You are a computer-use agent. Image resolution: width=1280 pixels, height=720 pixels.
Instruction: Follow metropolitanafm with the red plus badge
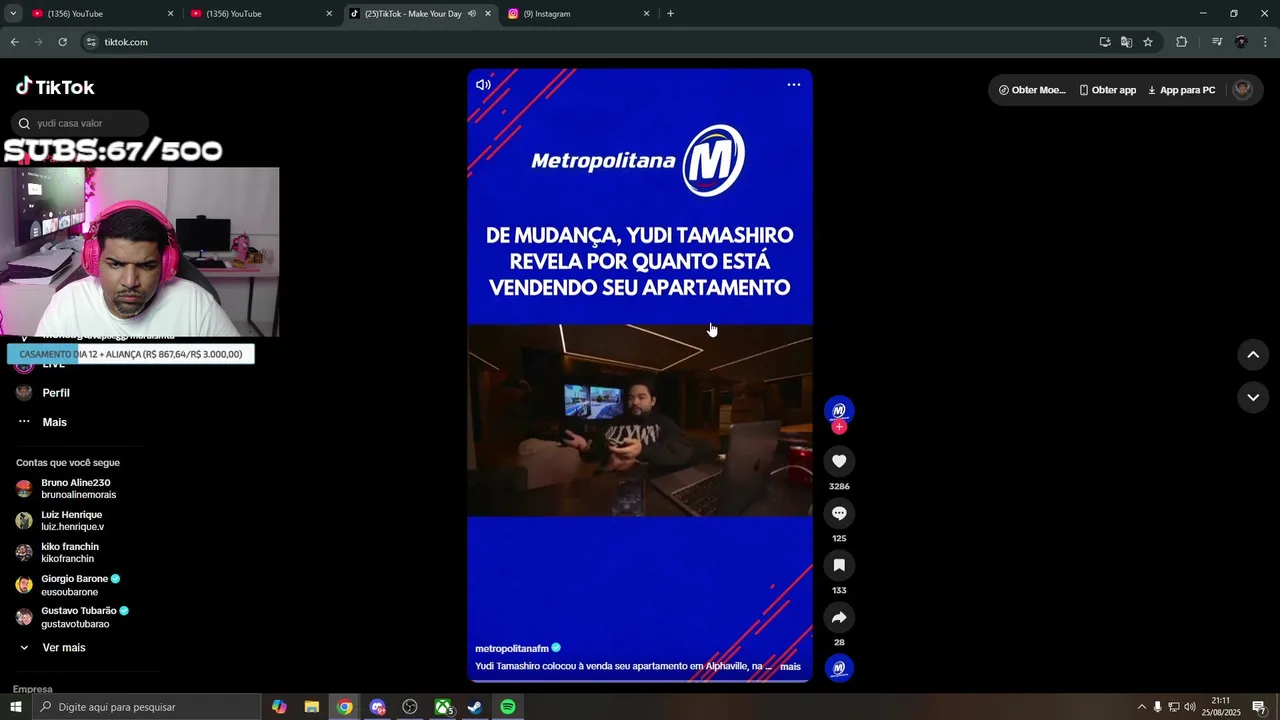pyautogui.click(x=839, y=427)
